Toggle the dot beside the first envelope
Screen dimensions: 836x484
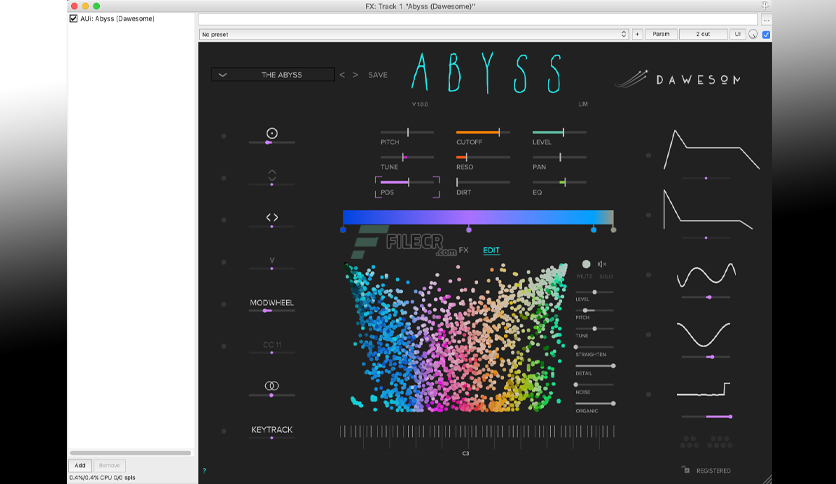pos(649,156)
